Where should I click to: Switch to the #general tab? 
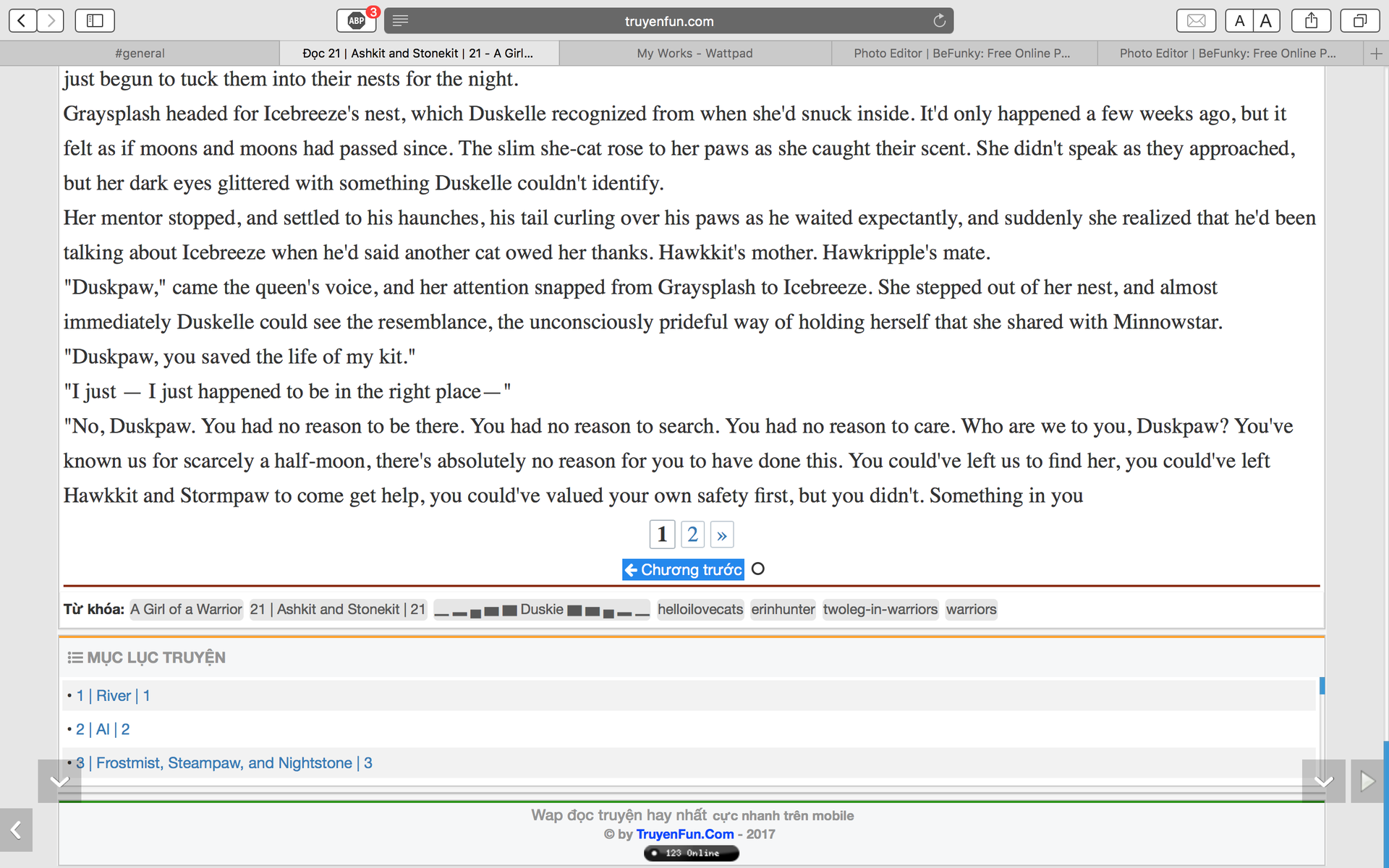140,54
